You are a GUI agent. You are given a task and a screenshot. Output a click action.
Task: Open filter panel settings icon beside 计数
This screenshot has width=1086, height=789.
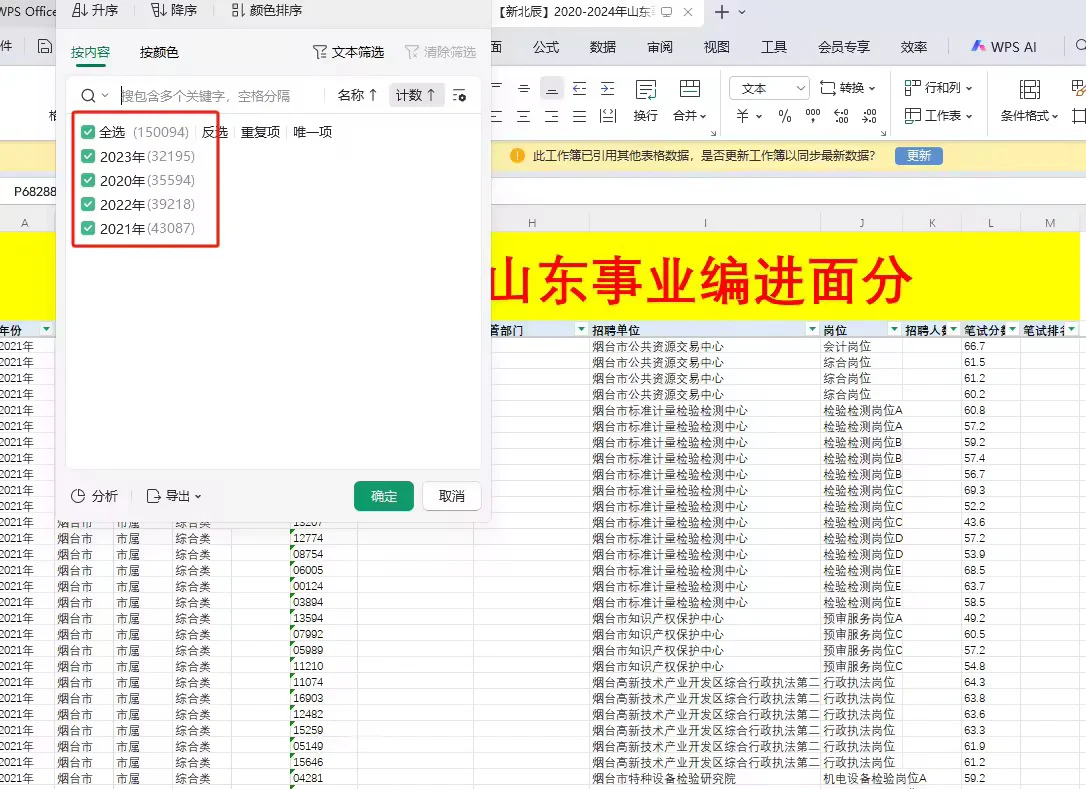tap(460, 94)
